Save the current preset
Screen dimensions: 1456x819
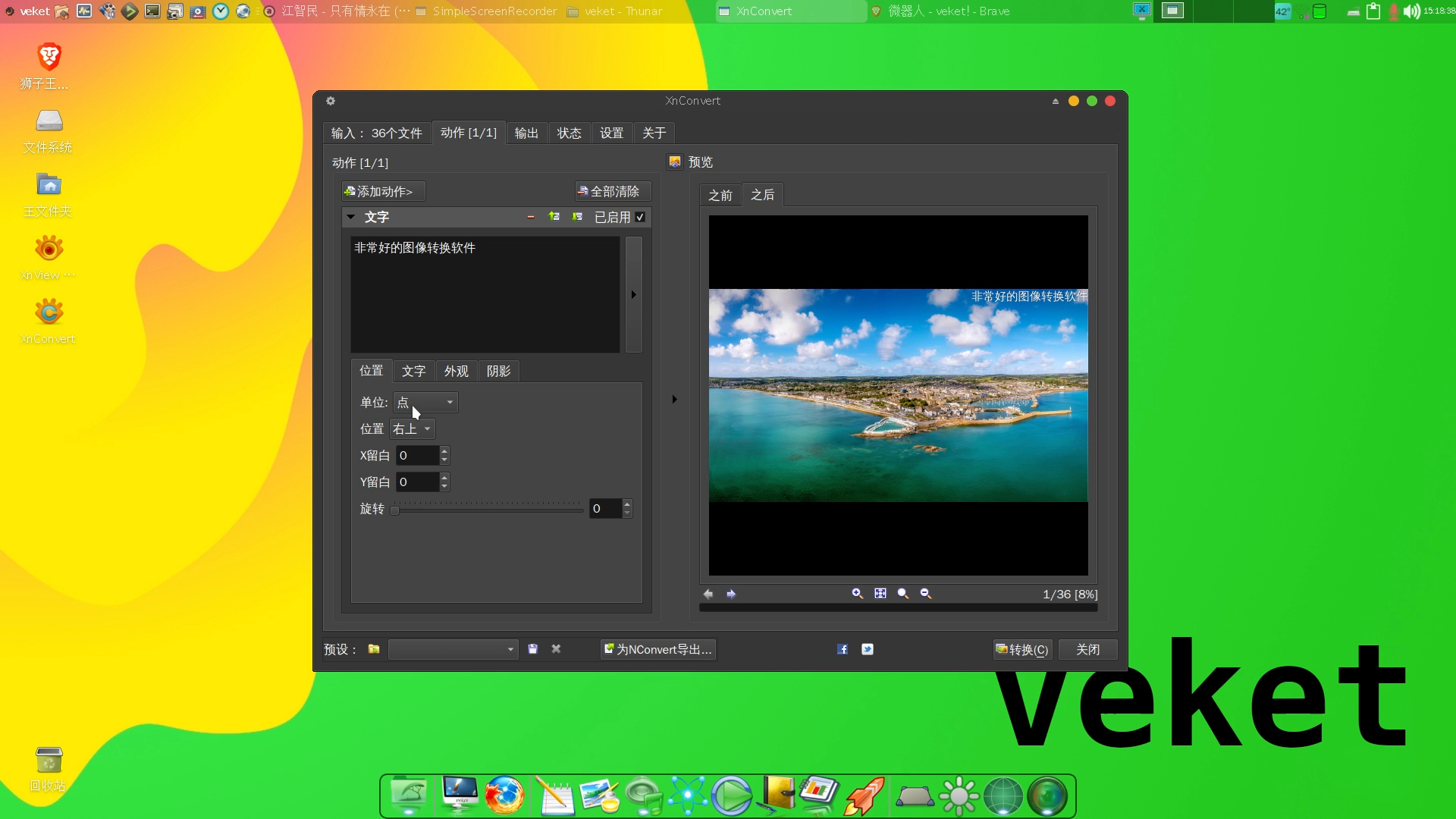click(x=532, y=649)
